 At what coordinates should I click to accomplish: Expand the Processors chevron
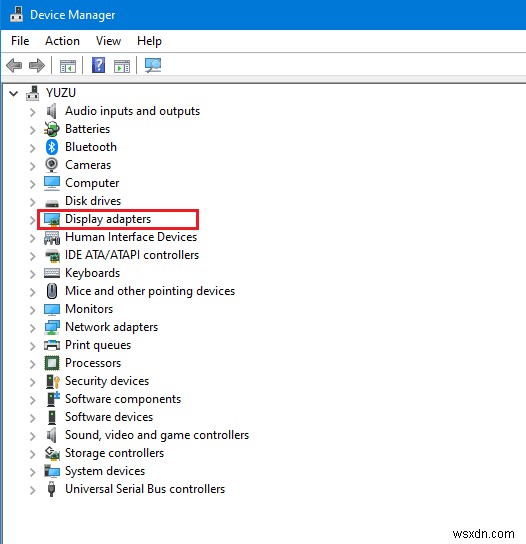(x=33, y=364)
